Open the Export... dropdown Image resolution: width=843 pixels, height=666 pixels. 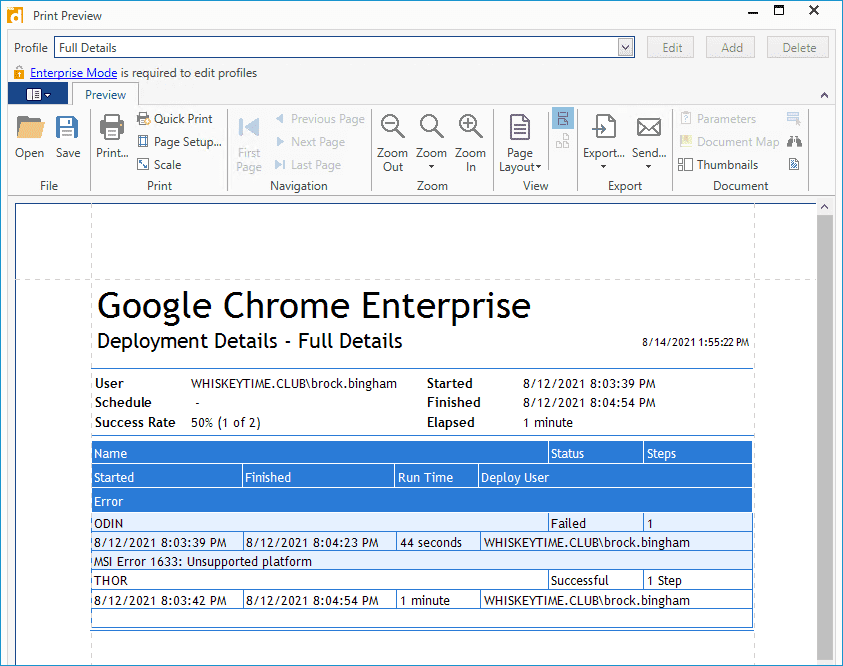pos(604,142)
